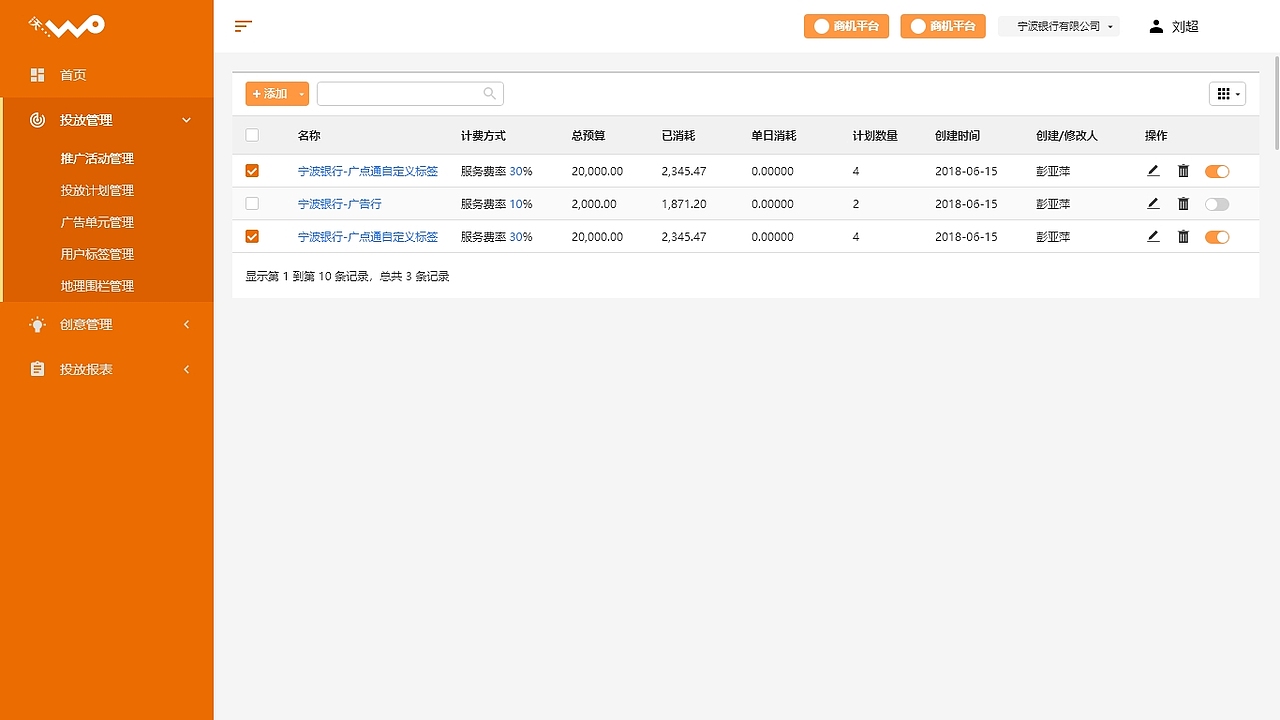Viewport: 1280px width, 720px height.
Task: Click the trash icon on the first row
Action: click(x=1183, y=170)
